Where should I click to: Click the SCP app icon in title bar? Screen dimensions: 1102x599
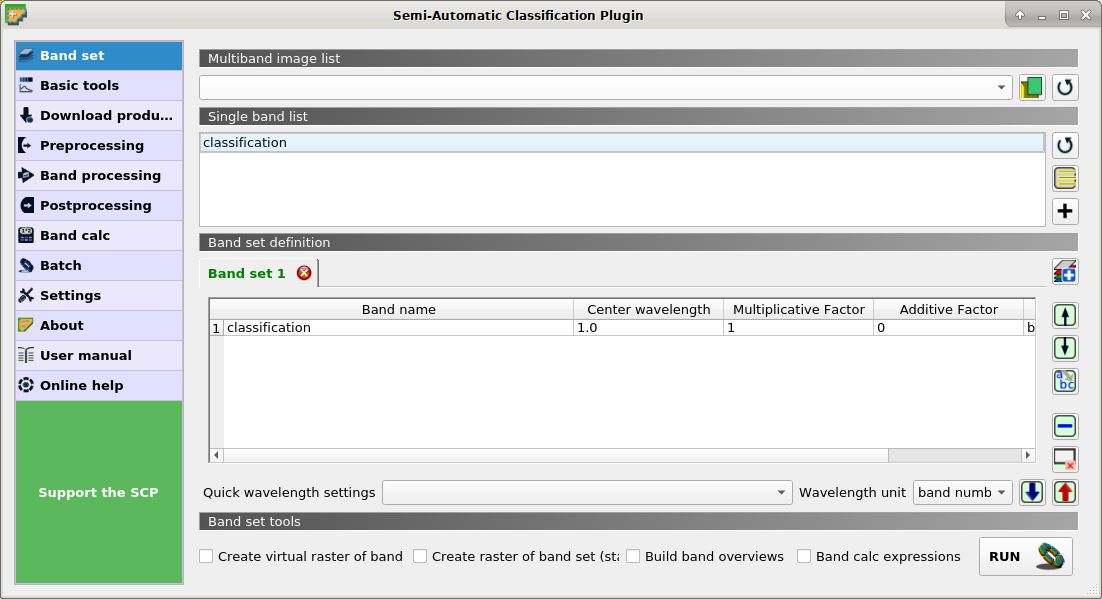pos(15,15)
